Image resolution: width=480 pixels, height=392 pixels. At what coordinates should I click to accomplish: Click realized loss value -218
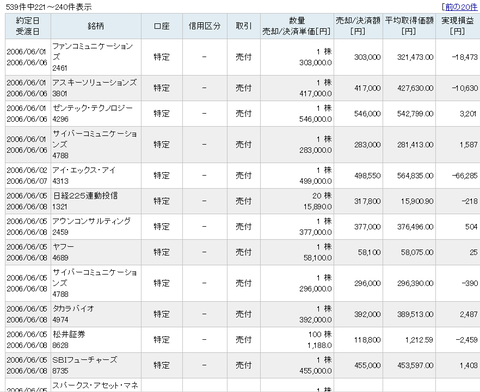(470, 201)
